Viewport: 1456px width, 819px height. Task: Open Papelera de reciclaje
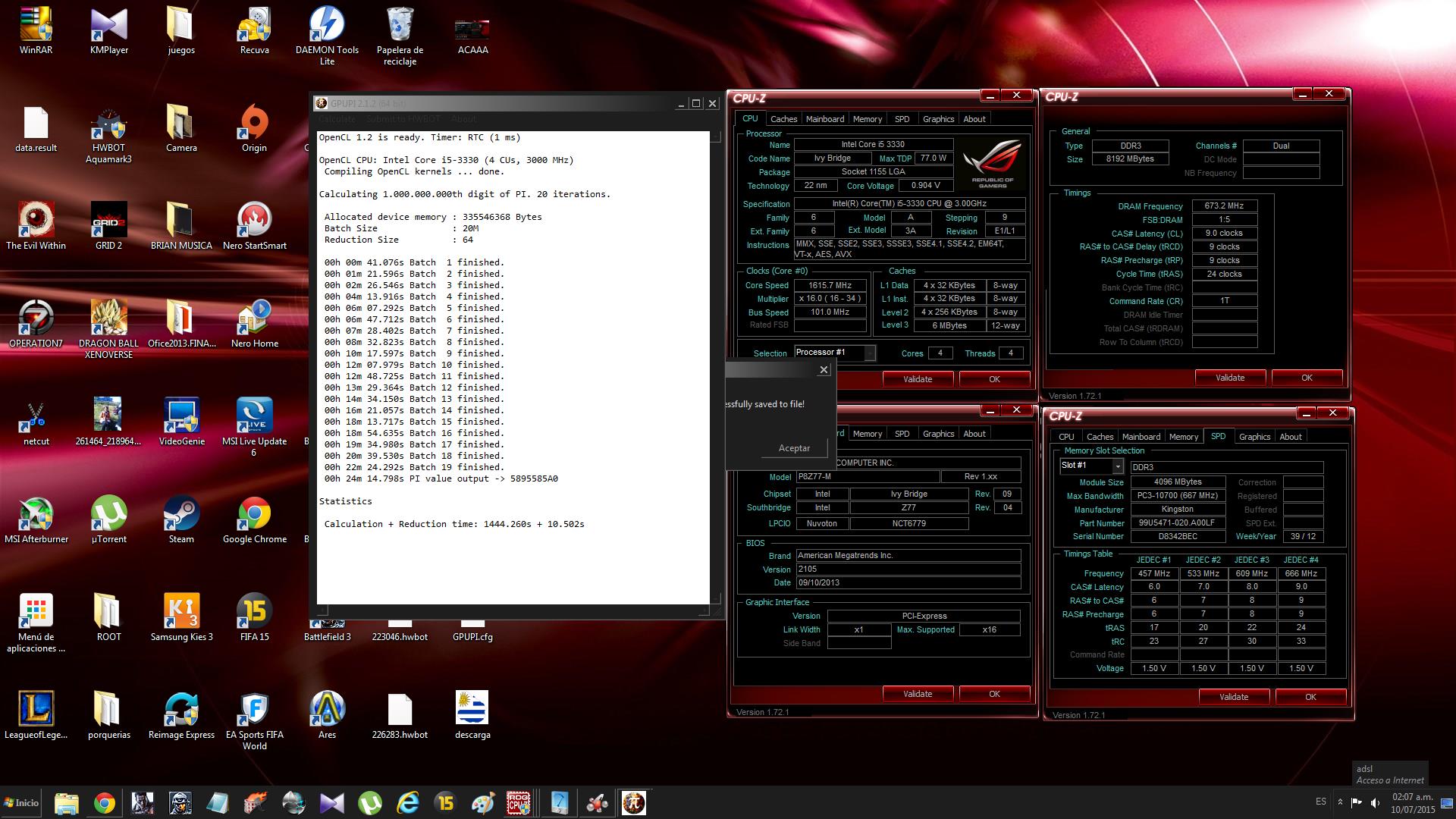[x=400, y=36]
